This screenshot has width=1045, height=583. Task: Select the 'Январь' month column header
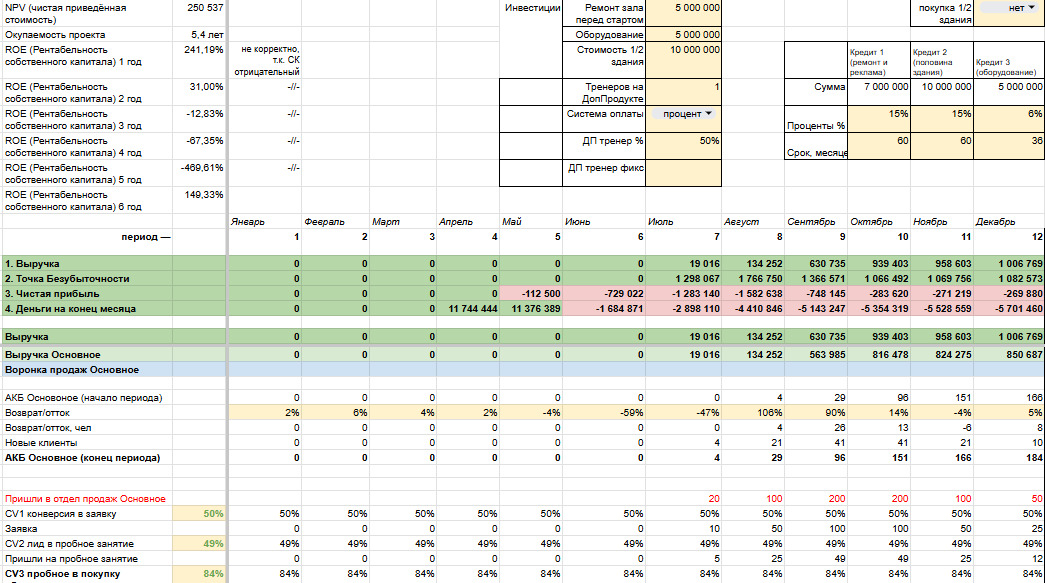[249, 221]
